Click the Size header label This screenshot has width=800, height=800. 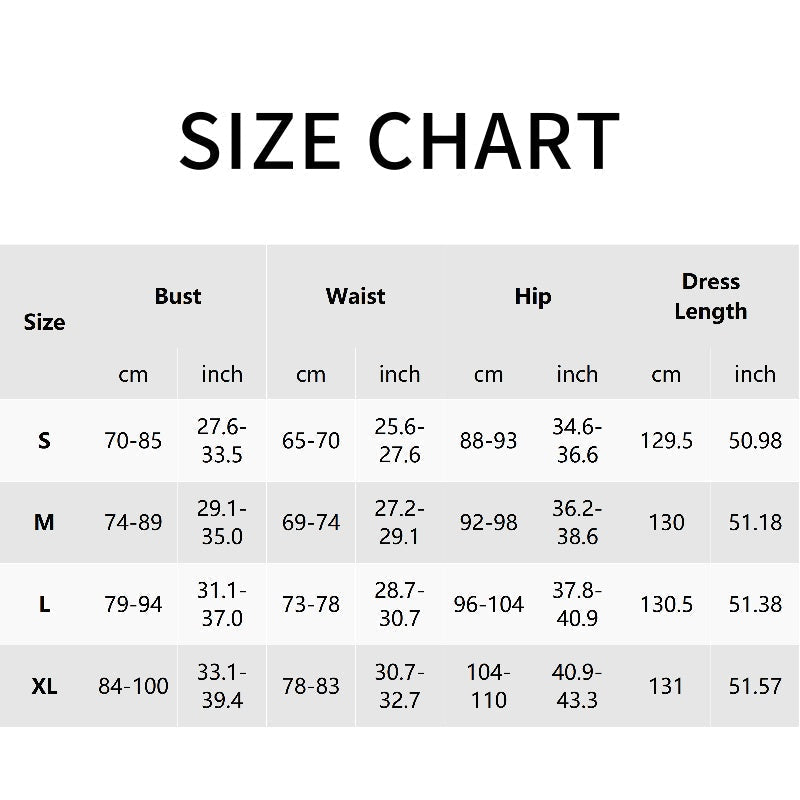[44, 322]
